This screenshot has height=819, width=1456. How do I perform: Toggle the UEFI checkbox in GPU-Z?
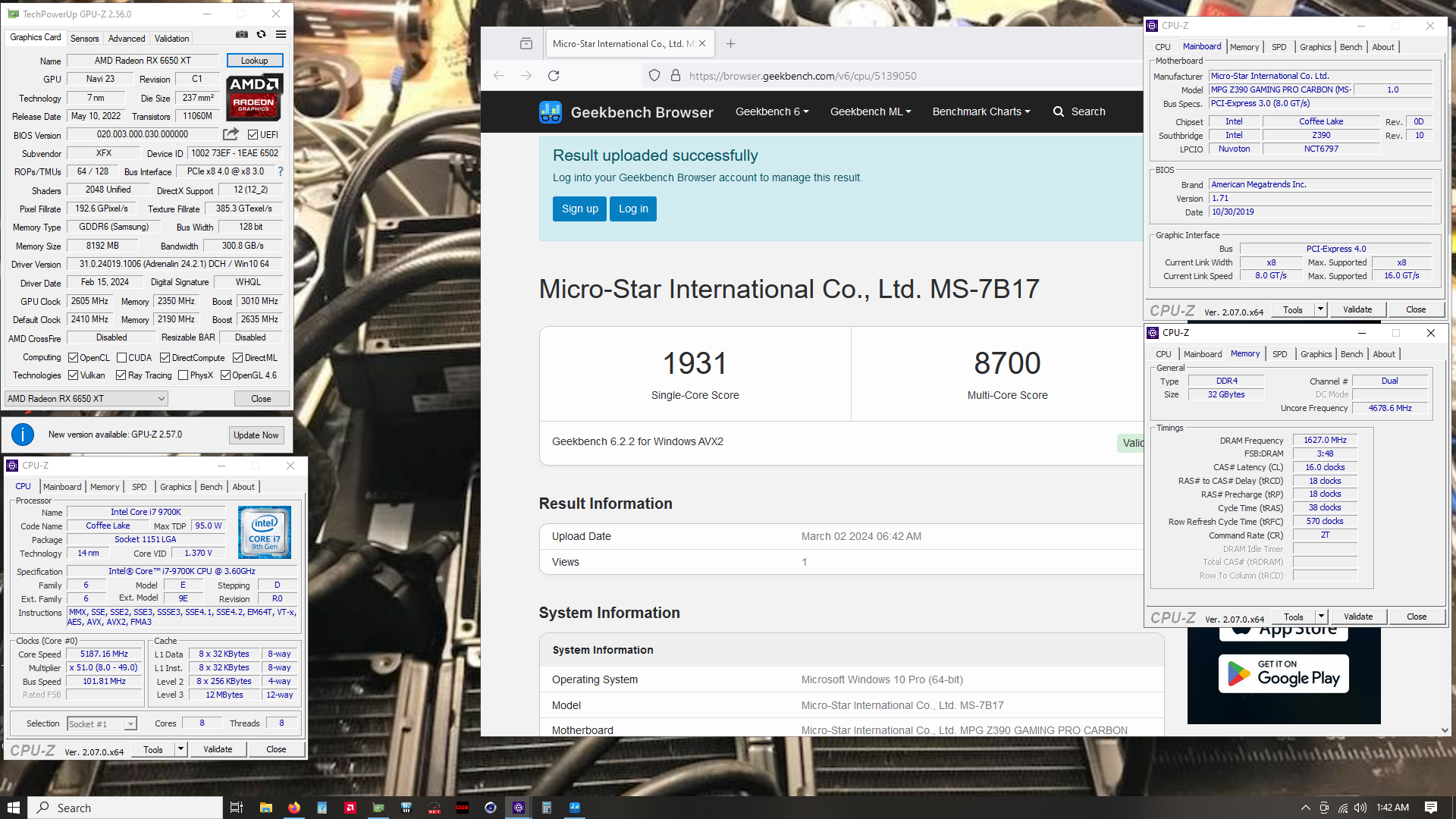253,134
